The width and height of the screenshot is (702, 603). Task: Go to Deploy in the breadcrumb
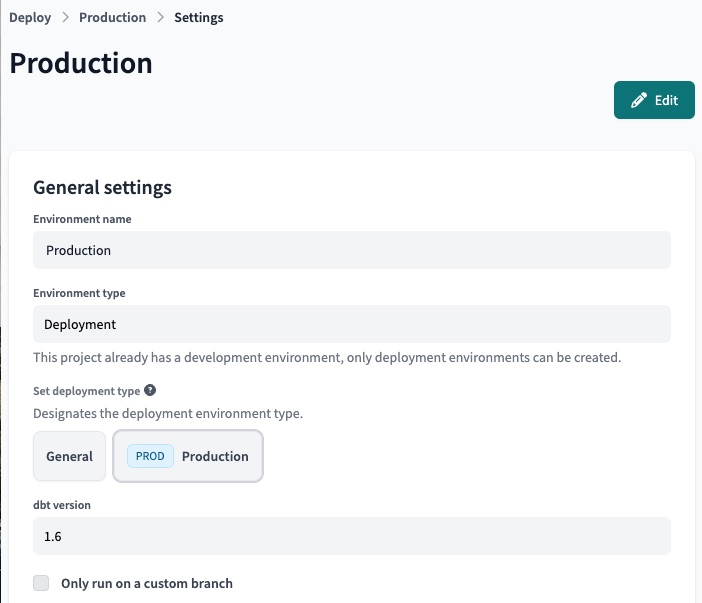(30, 18)
